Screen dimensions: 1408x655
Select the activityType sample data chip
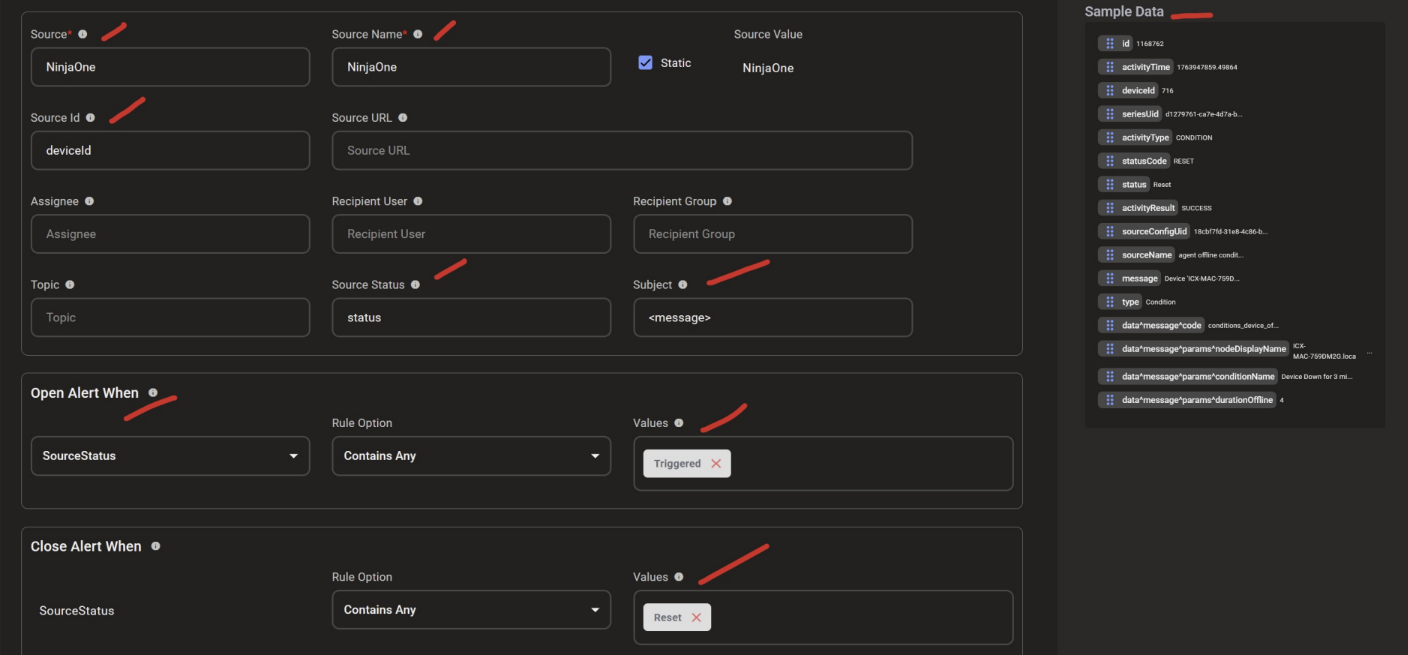click(x=1144, y=137)
